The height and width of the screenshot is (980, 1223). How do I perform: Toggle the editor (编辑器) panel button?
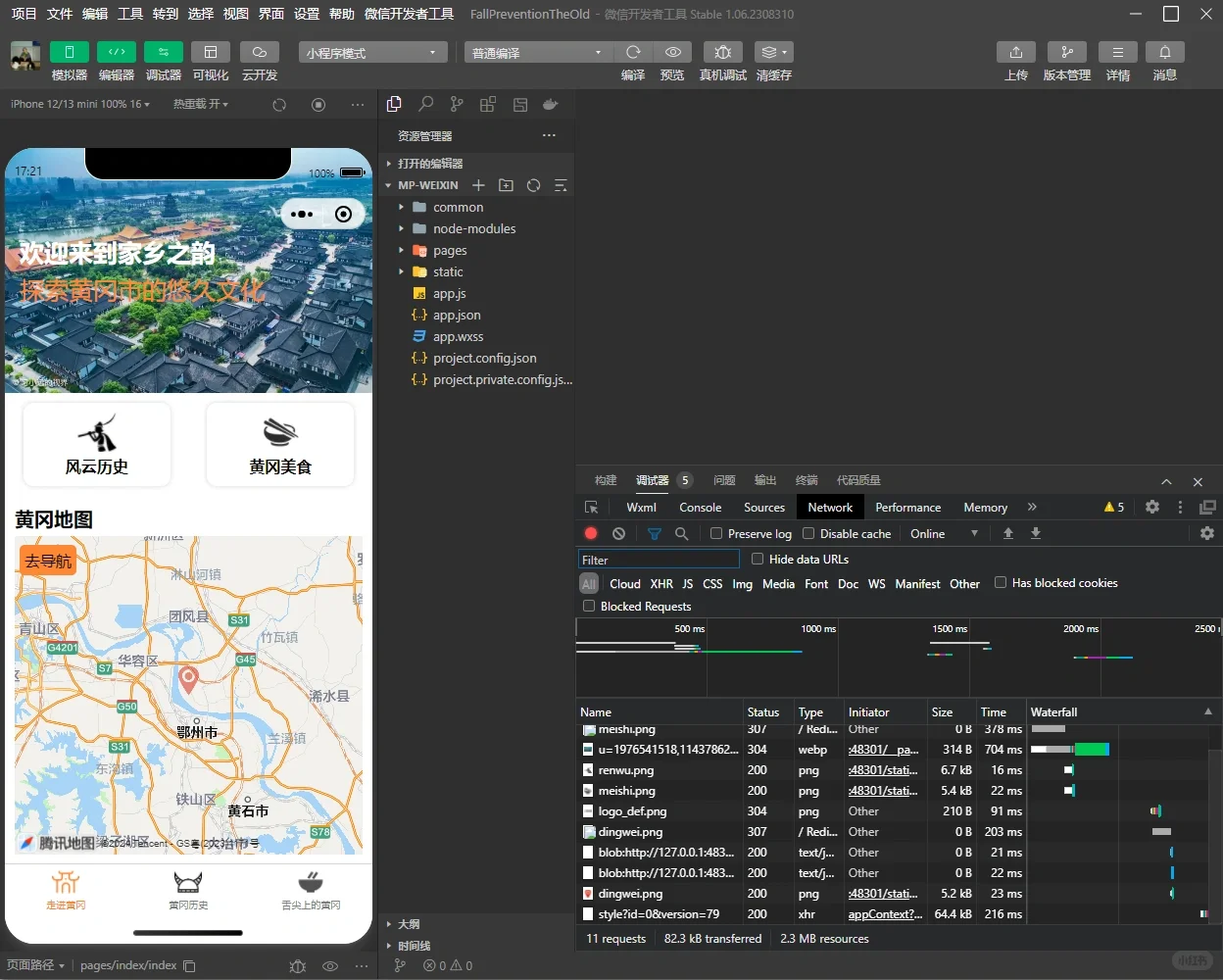click(x=117, y=52)
